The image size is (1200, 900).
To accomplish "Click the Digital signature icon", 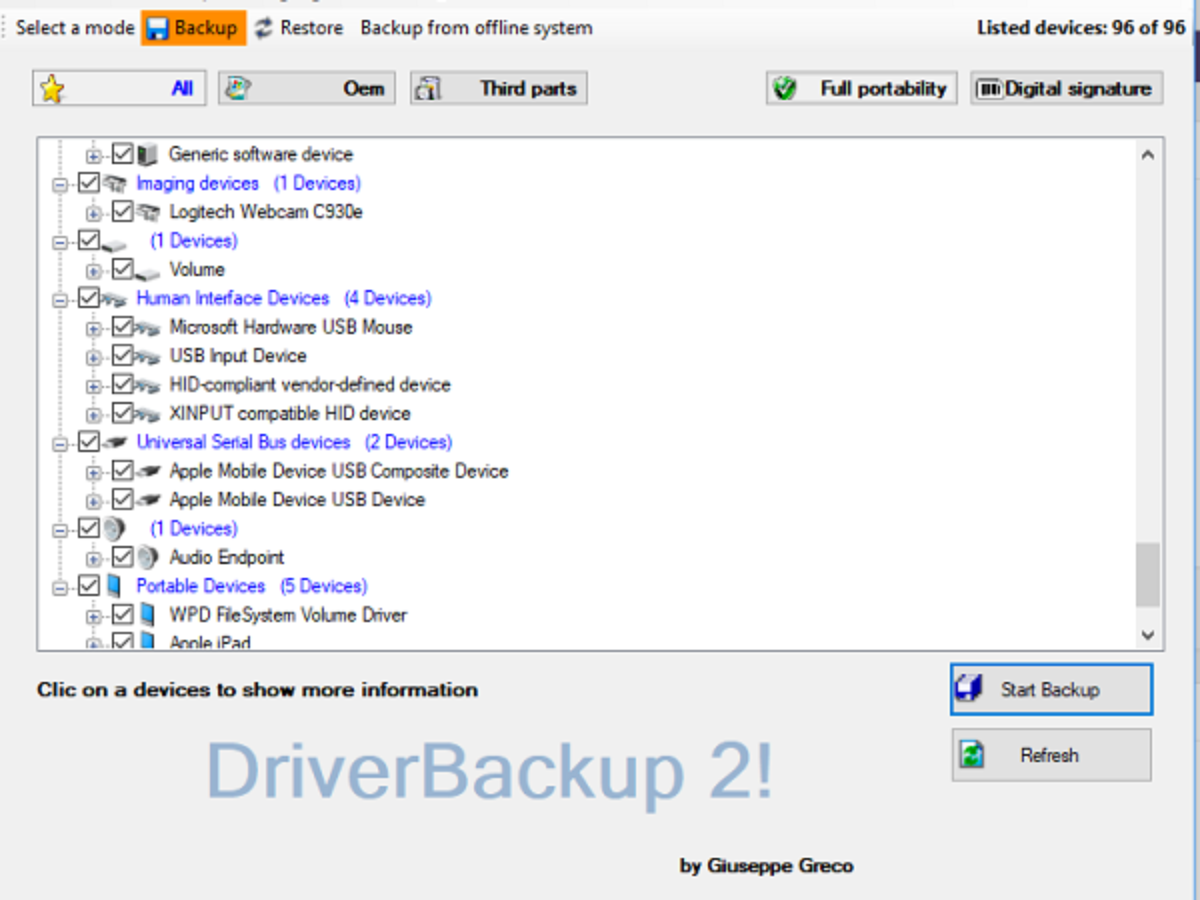I will tap(989, 89).
